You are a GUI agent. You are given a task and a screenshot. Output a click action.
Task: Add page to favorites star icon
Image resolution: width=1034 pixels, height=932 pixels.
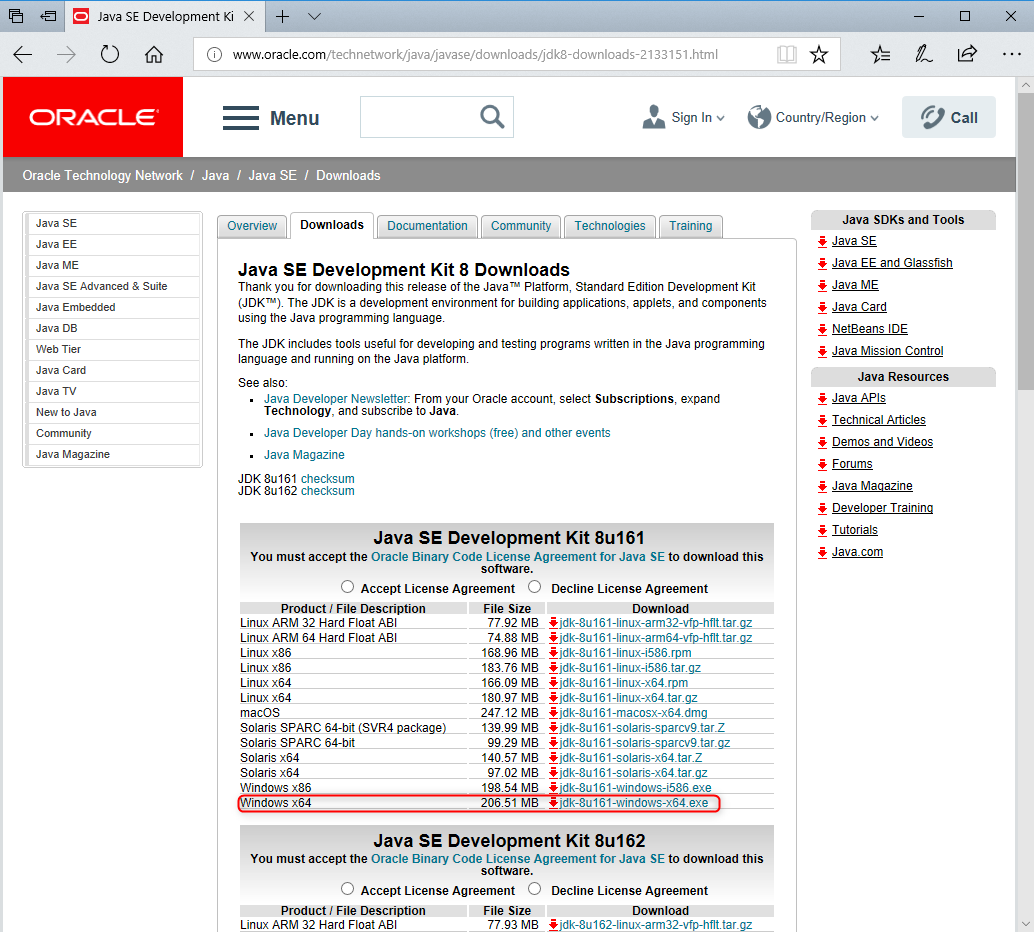(x=819, y=55)
